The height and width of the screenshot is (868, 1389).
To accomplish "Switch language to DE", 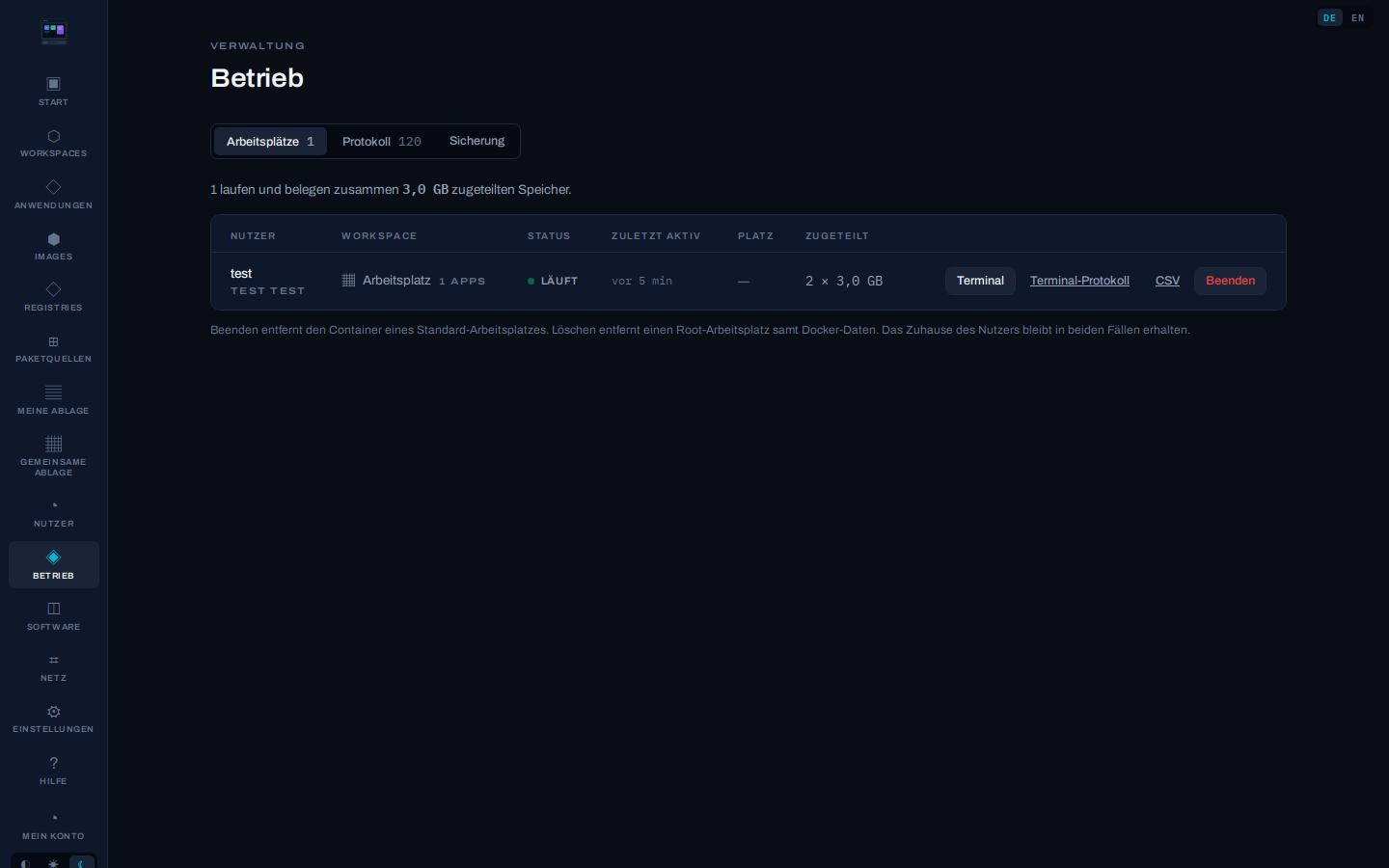I will 1330,17.
